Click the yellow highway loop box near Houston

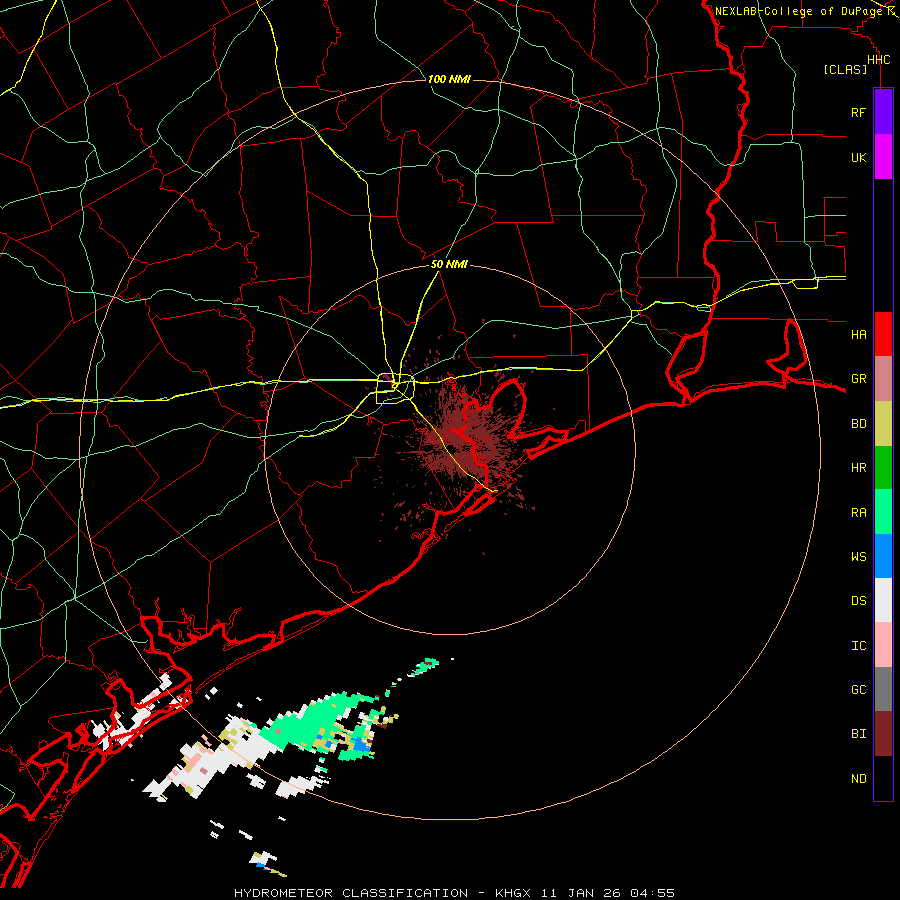coord(395,388)
